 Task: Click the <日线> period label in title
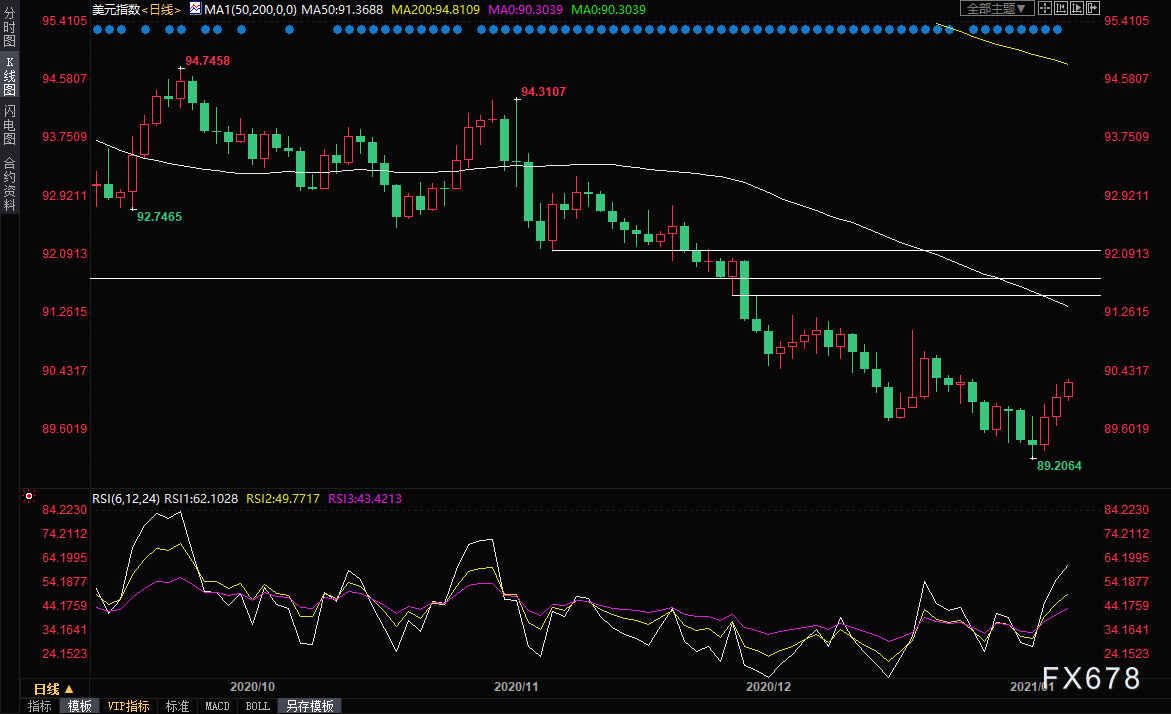click(x=162, y=9)
